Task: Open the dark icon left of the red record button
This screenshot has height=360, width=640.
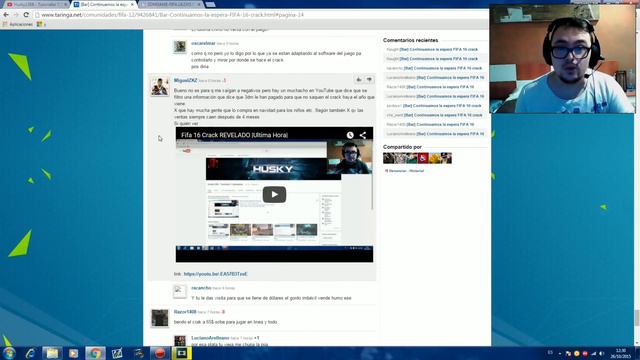Action: (x=138, y=353)
